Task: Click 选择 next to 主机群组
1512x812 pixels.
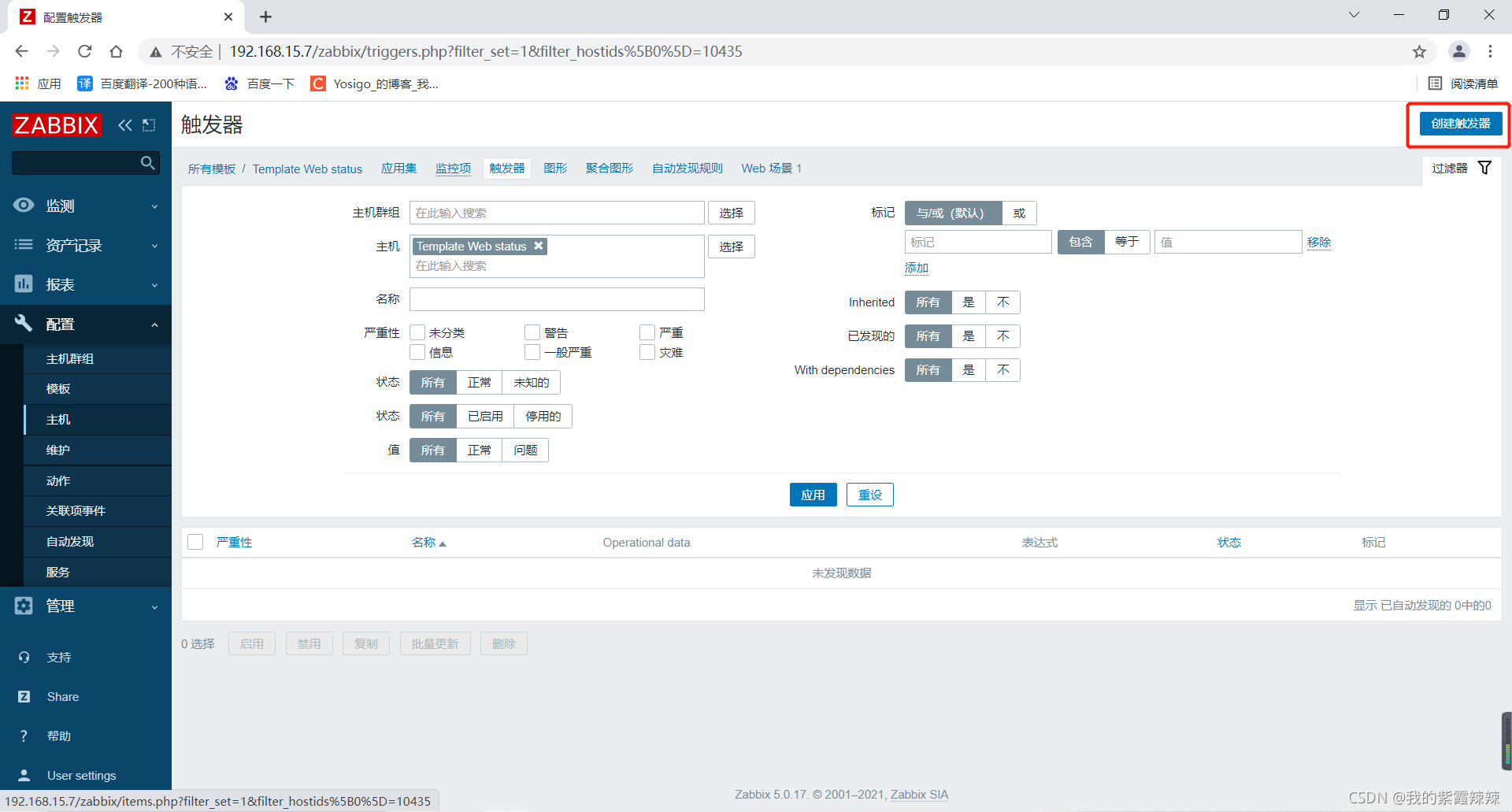Action: pyautogui.click(x=731, y=213)
